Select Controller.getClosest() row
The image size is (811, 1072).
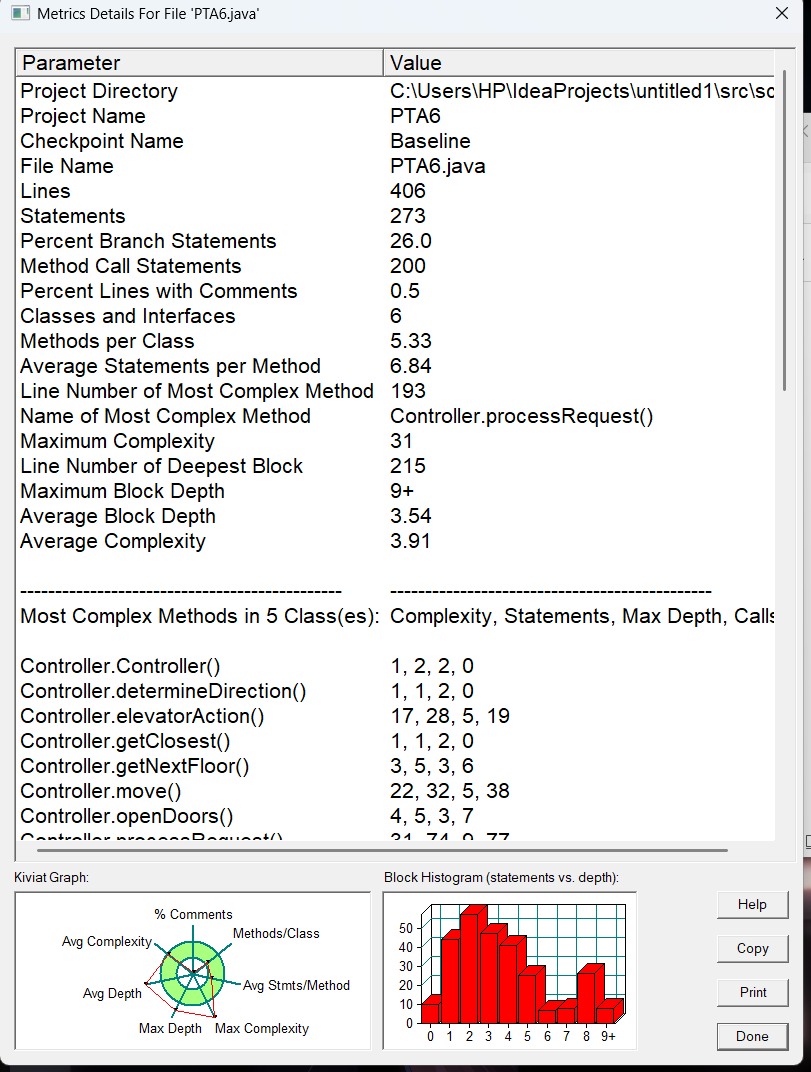click(395, 741)
